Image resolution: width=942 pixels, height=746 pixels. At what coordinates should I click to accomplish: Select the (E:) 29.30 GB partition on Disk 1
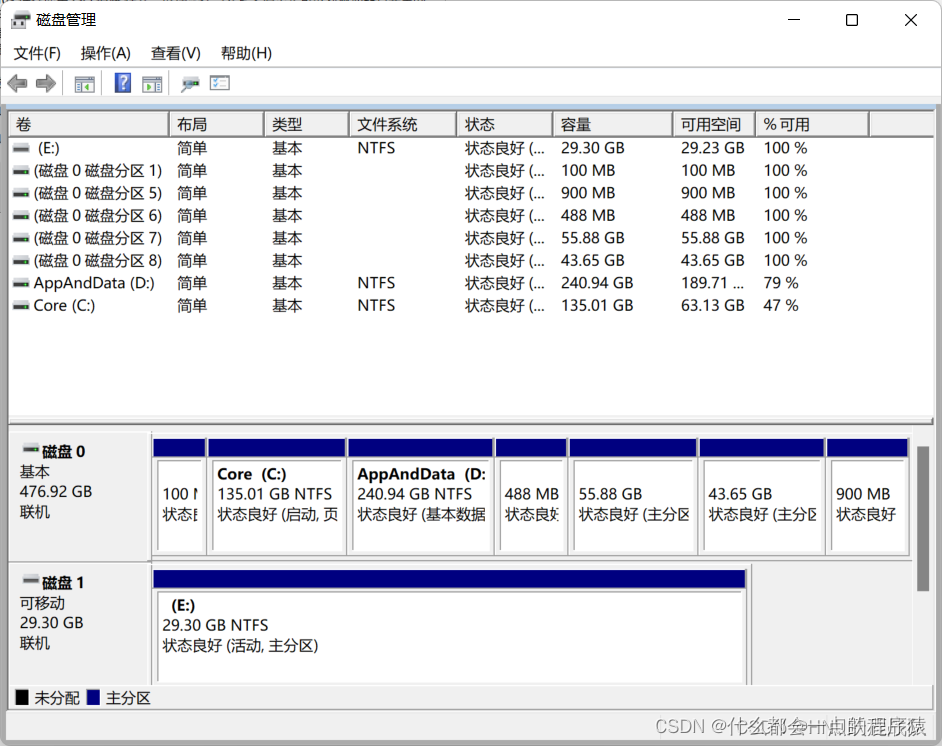coord(449,627)
